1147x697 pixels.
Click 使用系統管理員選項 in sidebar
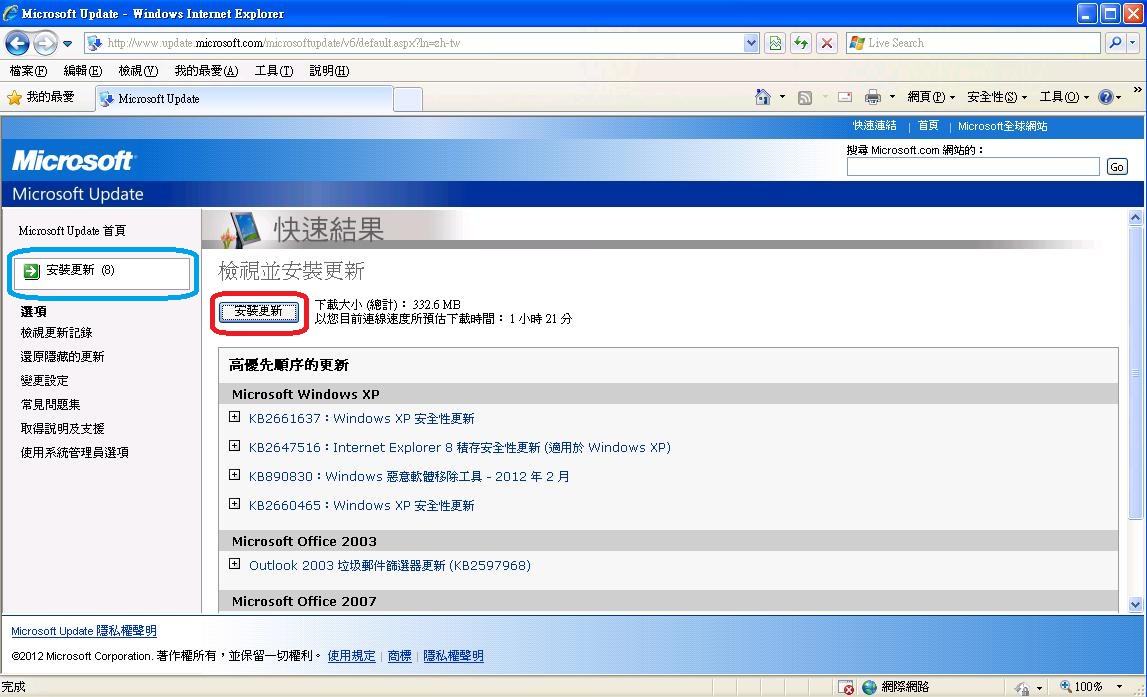75,453
